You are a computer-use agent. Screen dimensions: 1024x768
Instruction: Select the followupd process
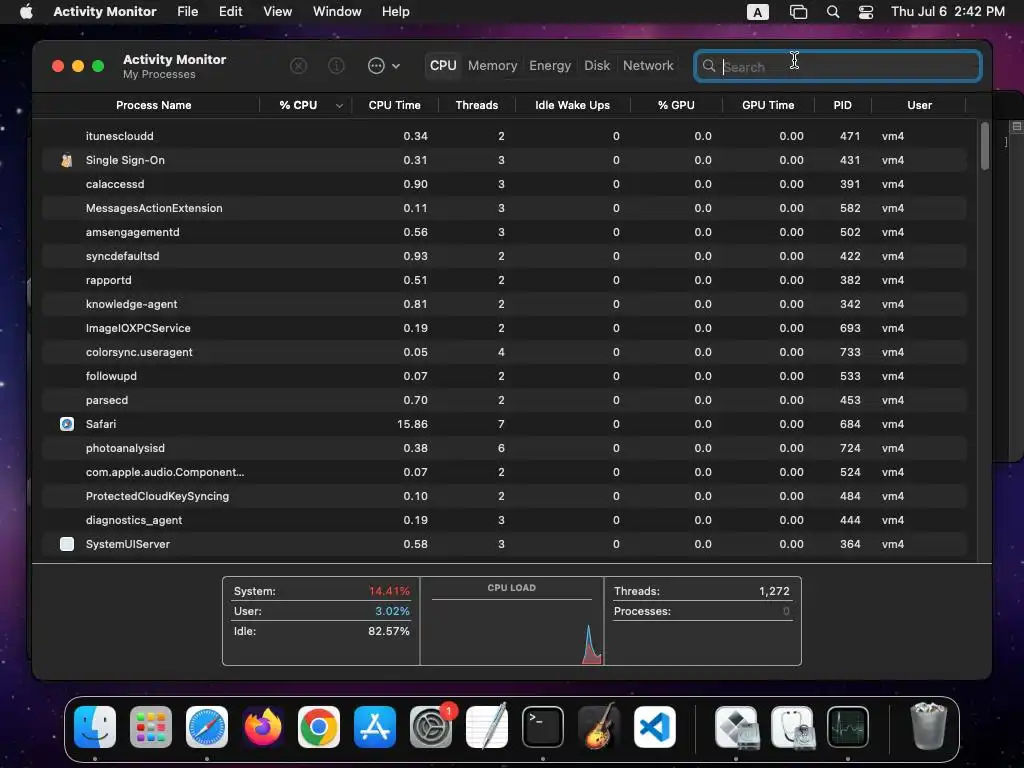(x=504, y=376)
